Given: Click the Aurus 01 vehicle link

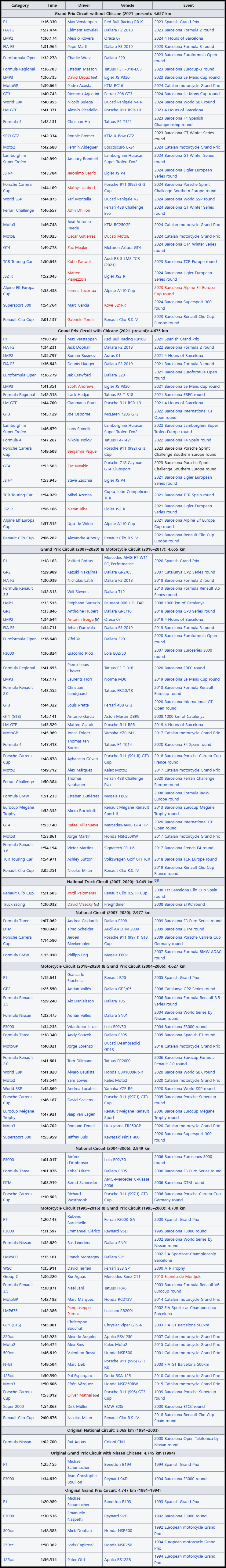Looking at the screenshot, I should click(x=112, y=355).
